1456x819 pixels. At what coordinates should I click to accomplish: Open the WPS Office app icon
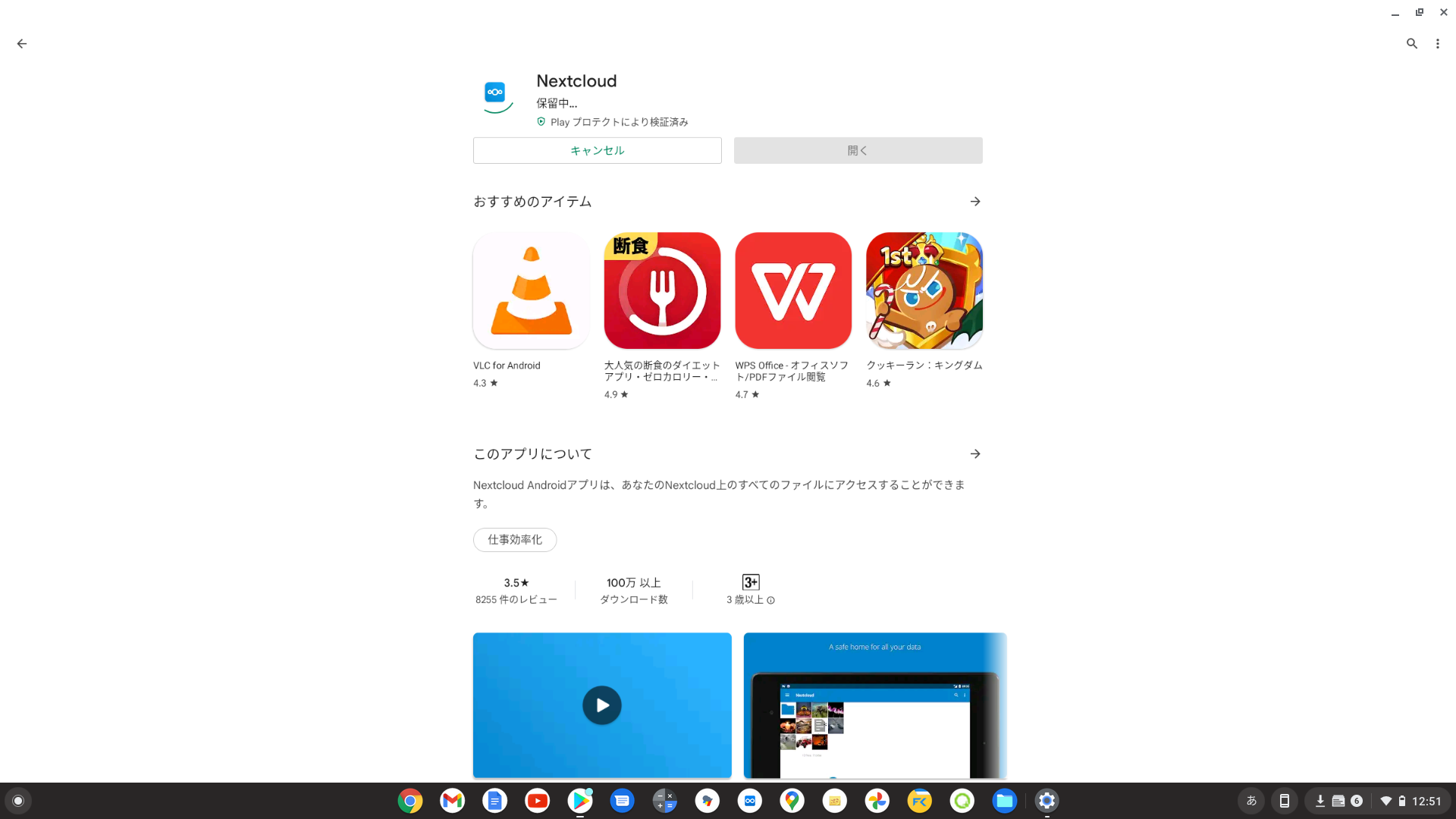(x=793, y=291)
